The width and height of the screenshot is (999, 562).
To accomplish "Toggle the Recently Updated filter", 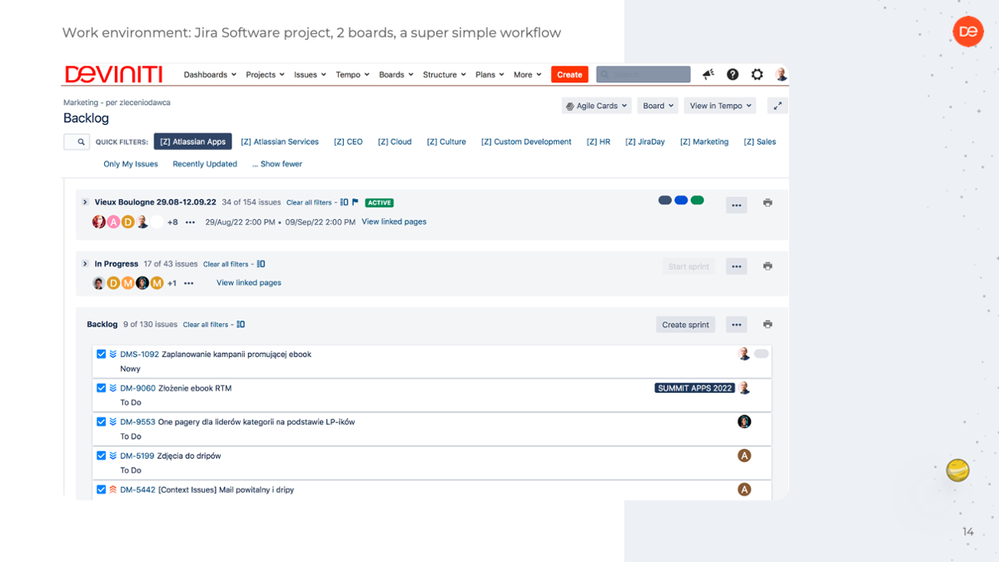I will click(205, 164).
